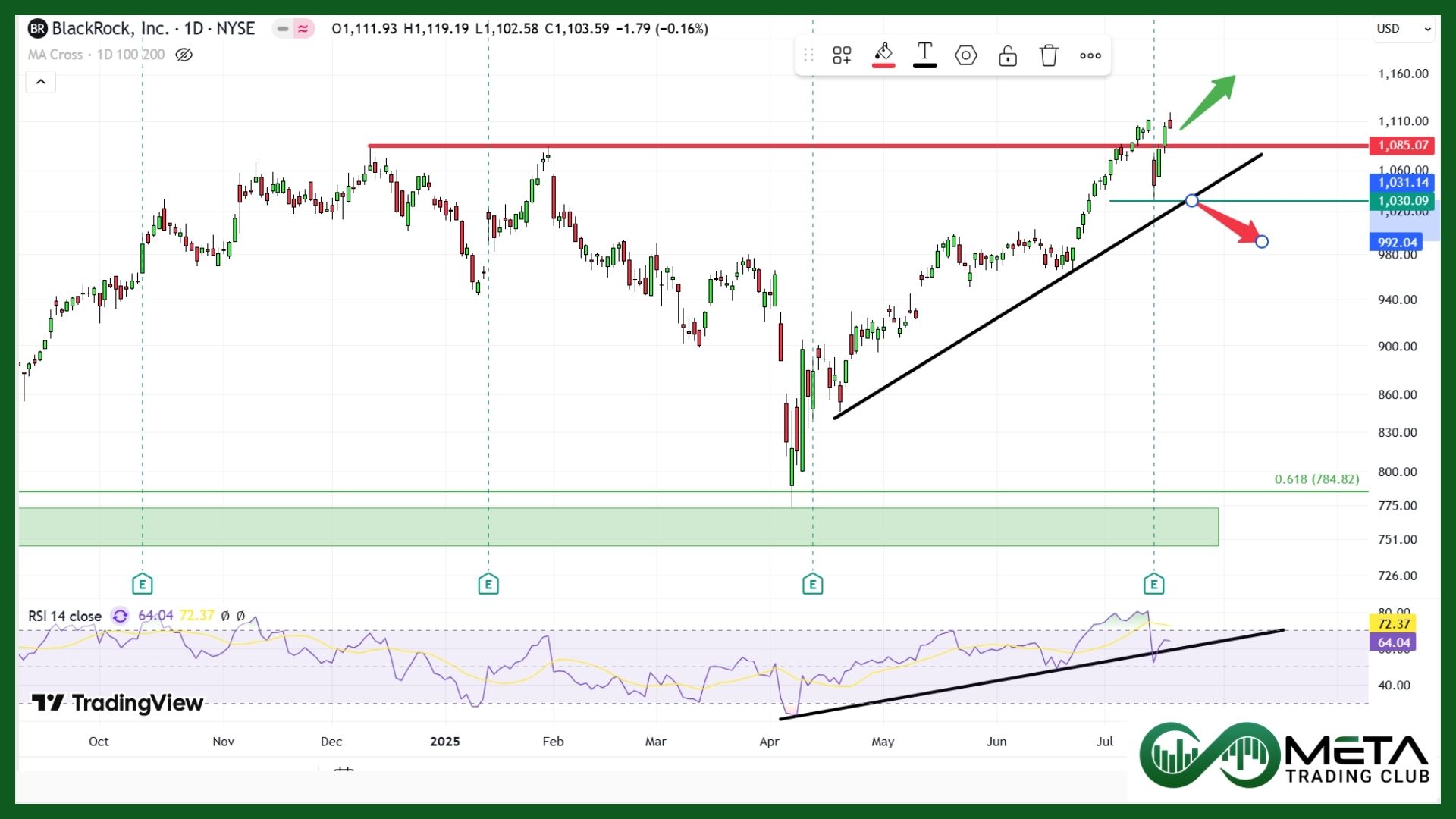Click the earnings marker near April
The image size is (1456, 819).
[x=812, y=584]
